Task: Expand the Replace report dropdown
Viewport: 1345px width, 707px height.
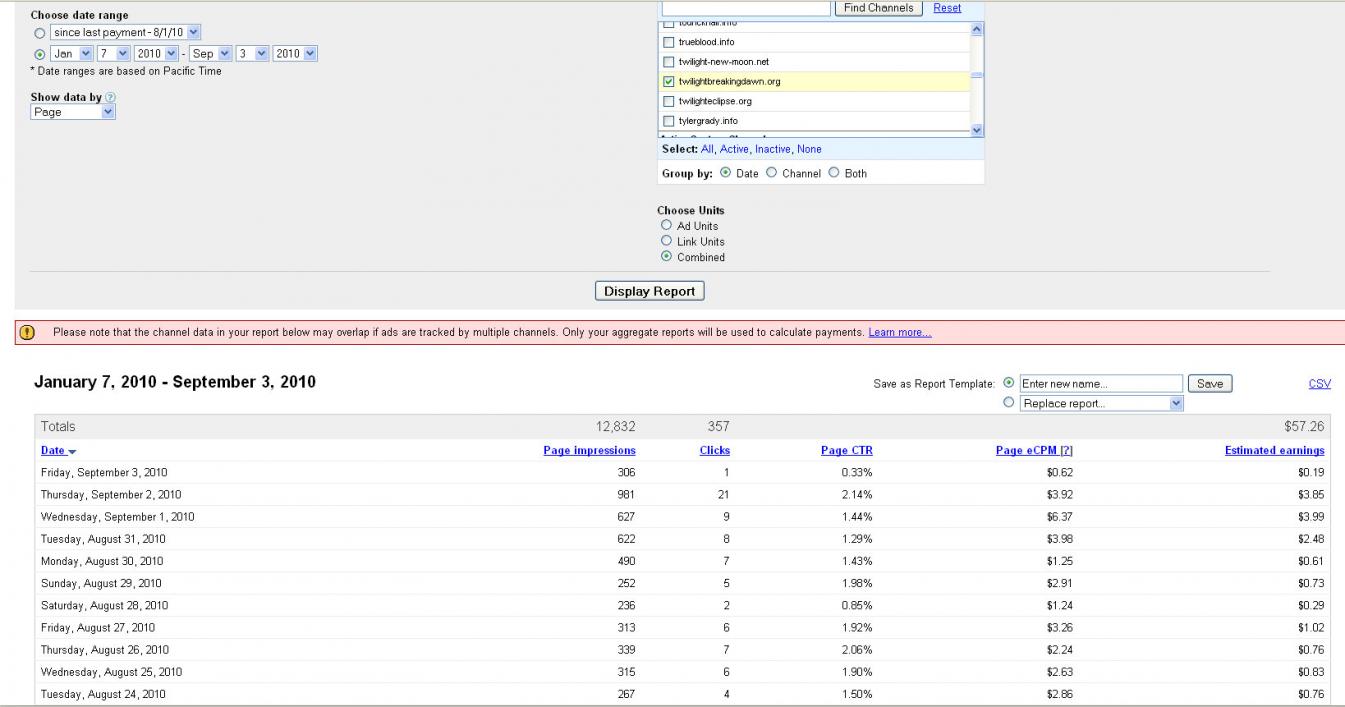Action: (x=1101, y=404)
